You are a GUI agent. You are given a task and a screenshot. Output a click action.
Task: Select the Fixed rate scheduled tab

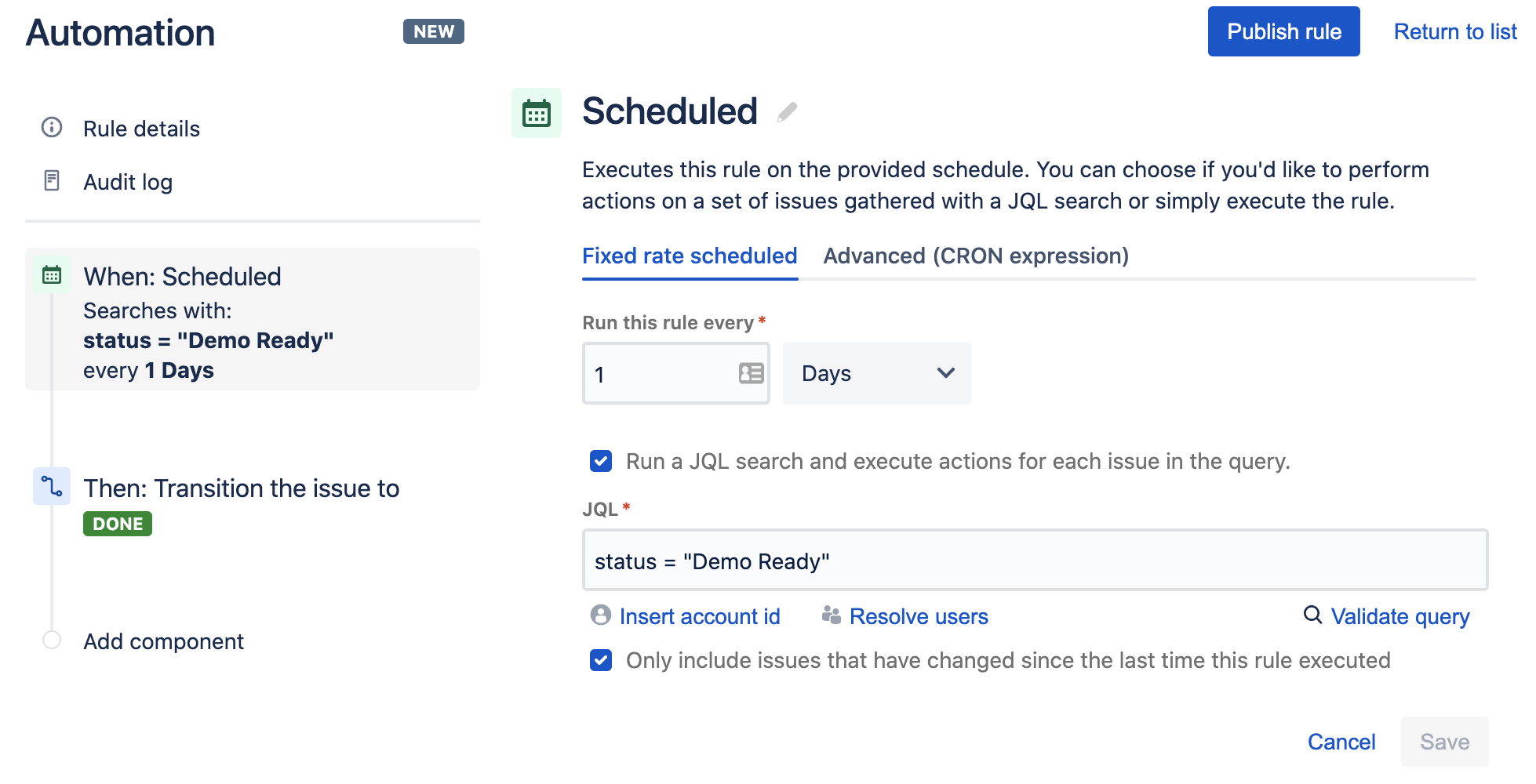690,256
